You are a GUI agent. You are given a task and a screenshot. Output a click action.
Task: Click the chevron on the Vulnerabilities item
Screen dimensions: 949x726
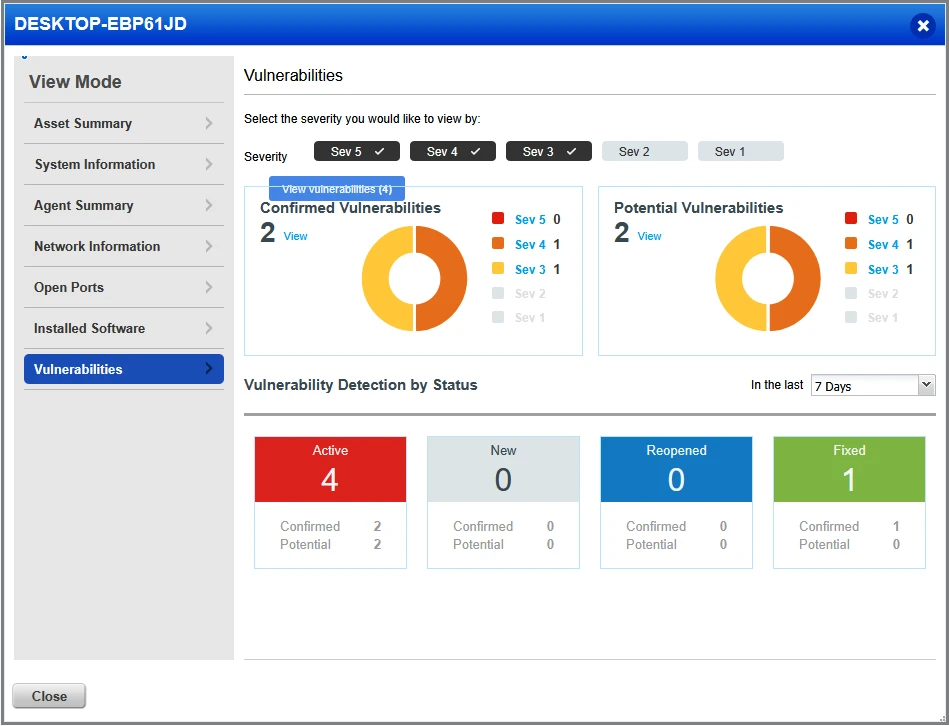tap(209, 368)
